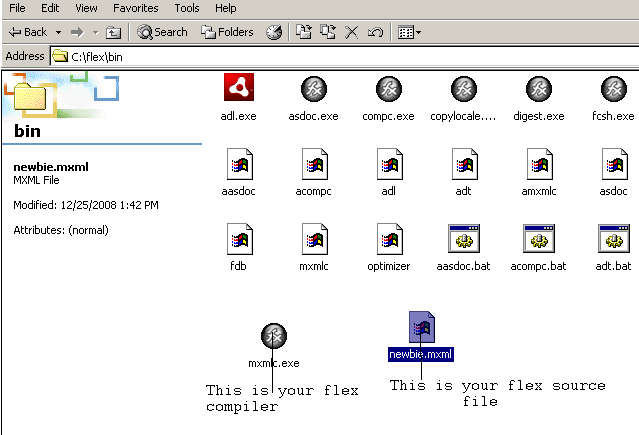Image resolution: width=639 pixels, height=435 pixels.
Task: Click the Copy To toolbar icon
Action: pyautogui.click(x=328, y=32)
